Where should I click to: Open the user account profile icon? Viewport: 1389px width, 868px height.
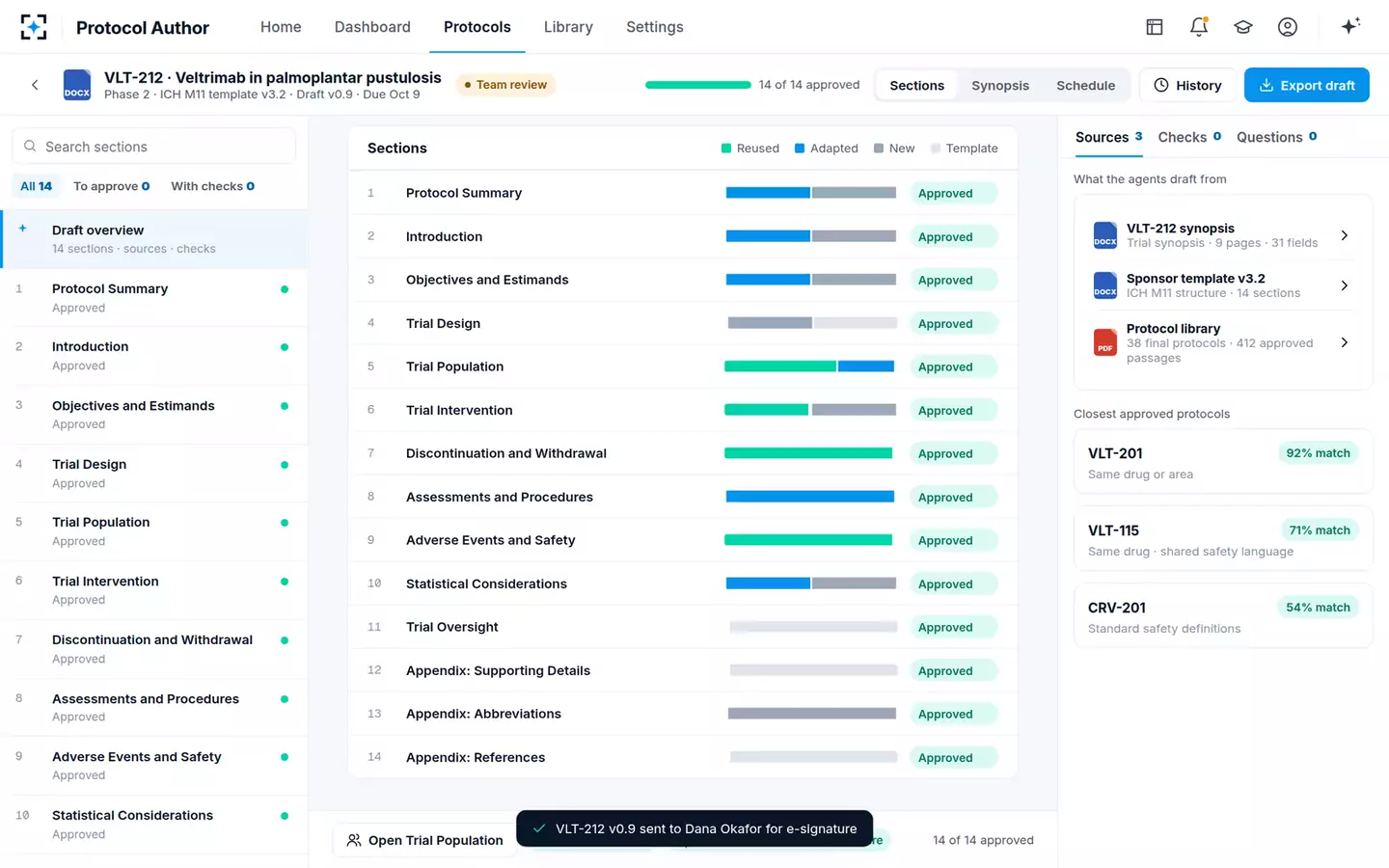point(1288,27)
